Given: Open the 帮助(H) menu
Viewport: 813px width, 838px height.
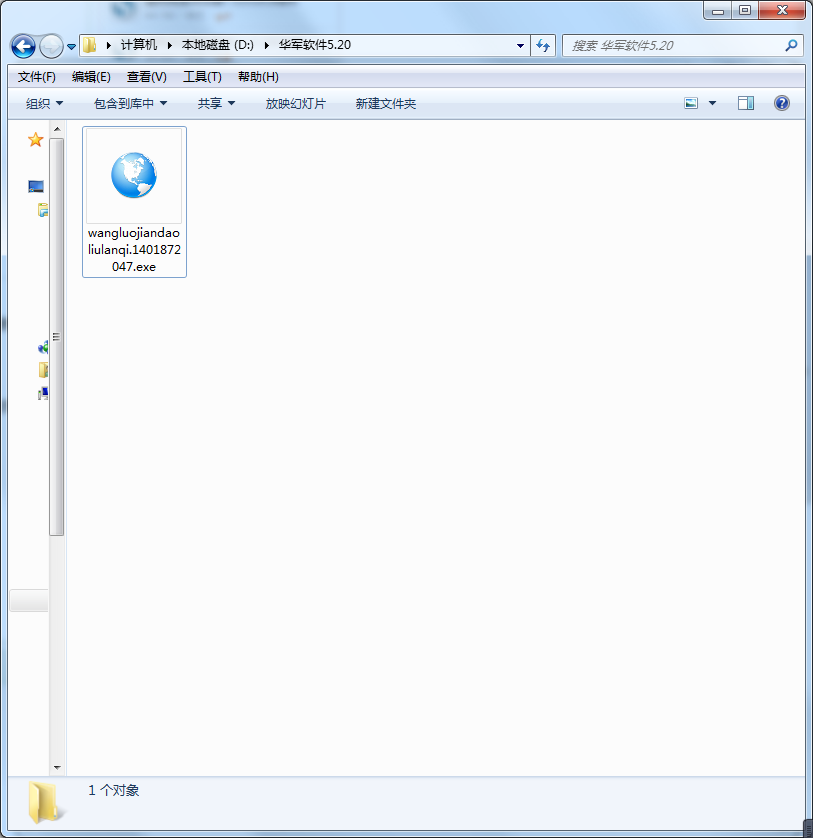Looking at the screenshot, I should tap(258, 77).
